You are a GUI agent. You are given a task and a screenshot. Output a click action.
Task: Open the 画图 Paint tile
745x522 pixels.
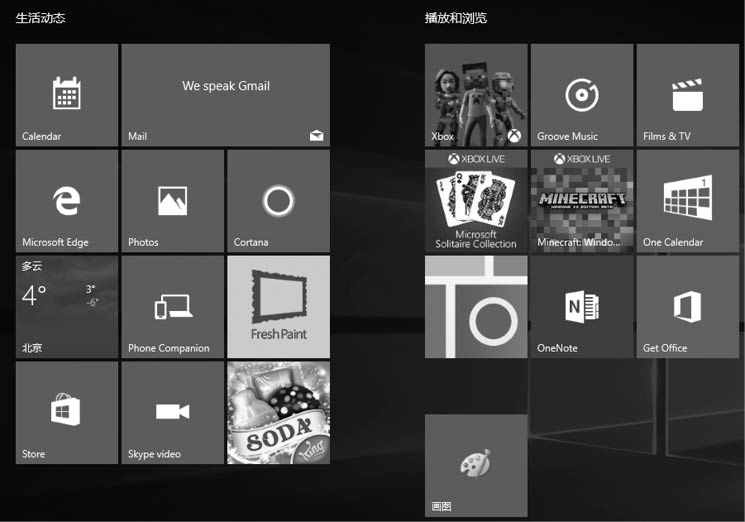[476, 465]
